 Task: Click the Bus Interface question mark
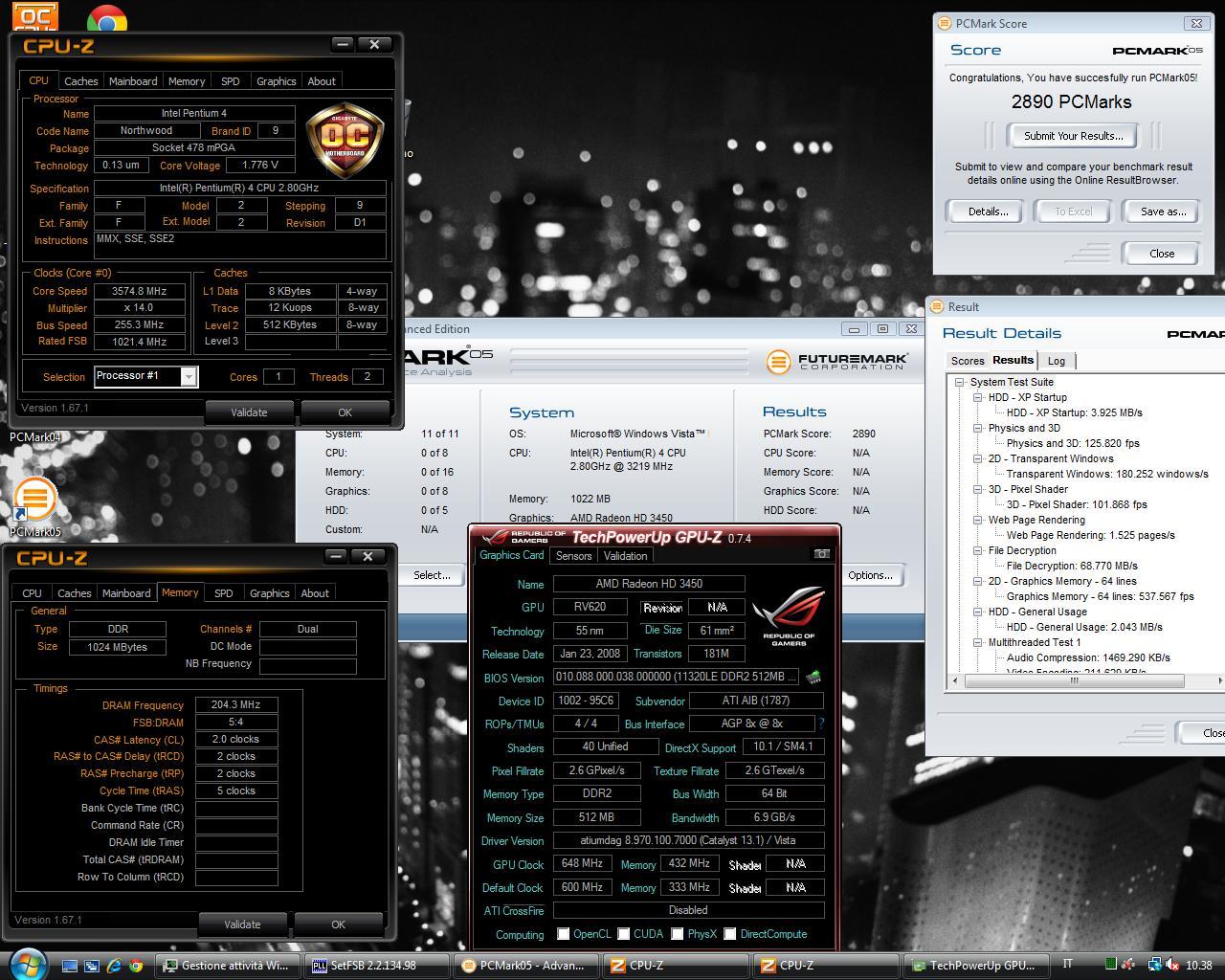(820, 724)
